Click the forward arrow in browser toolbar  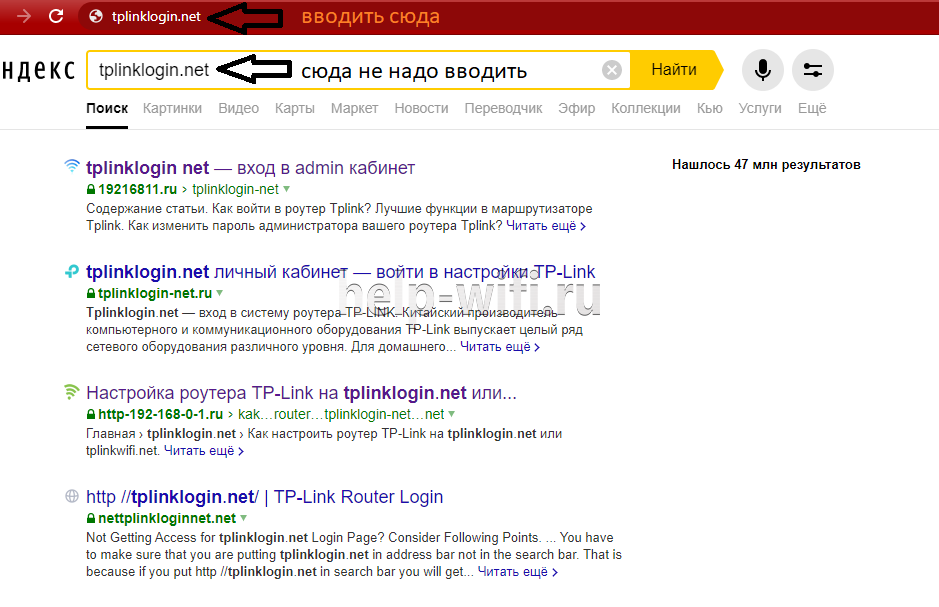point(23,16)
